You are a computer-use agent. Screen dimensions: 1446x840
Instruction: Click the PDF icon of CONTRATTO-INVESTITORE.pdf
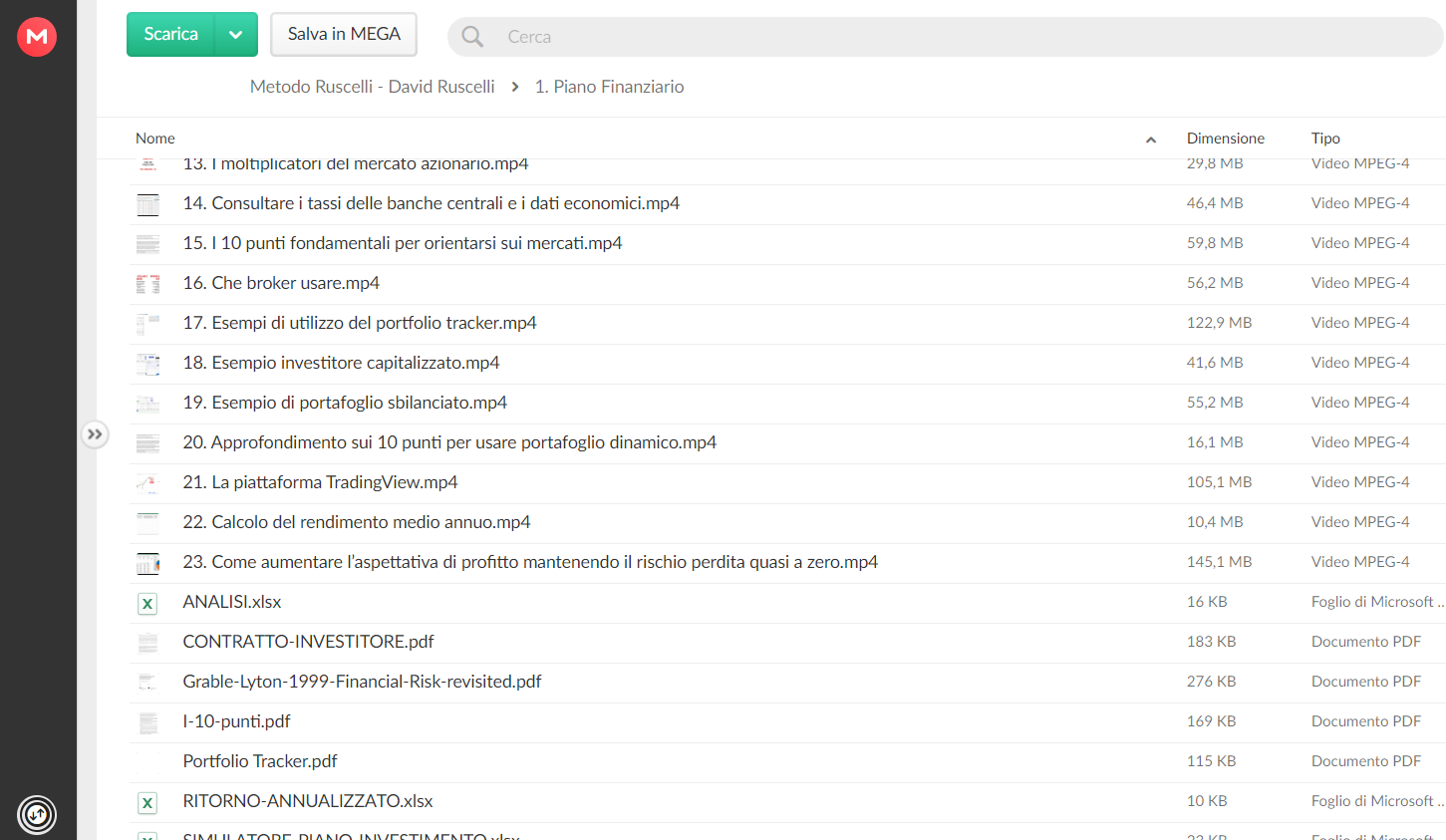(x=147, y=643)
